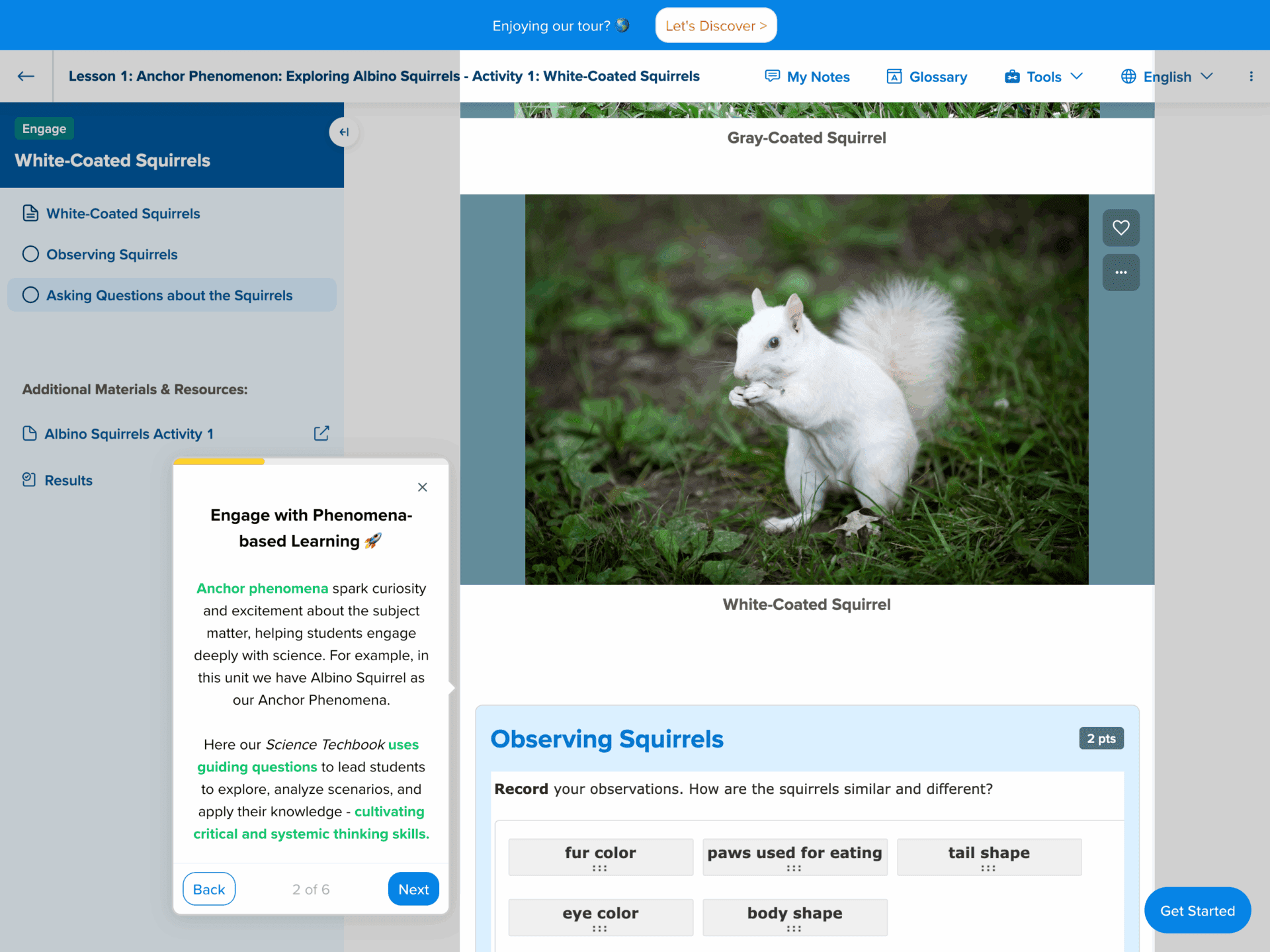The width and height of the screenshot is (1270, 952).
Task: Open My Notes
Action: click(807, 77)
